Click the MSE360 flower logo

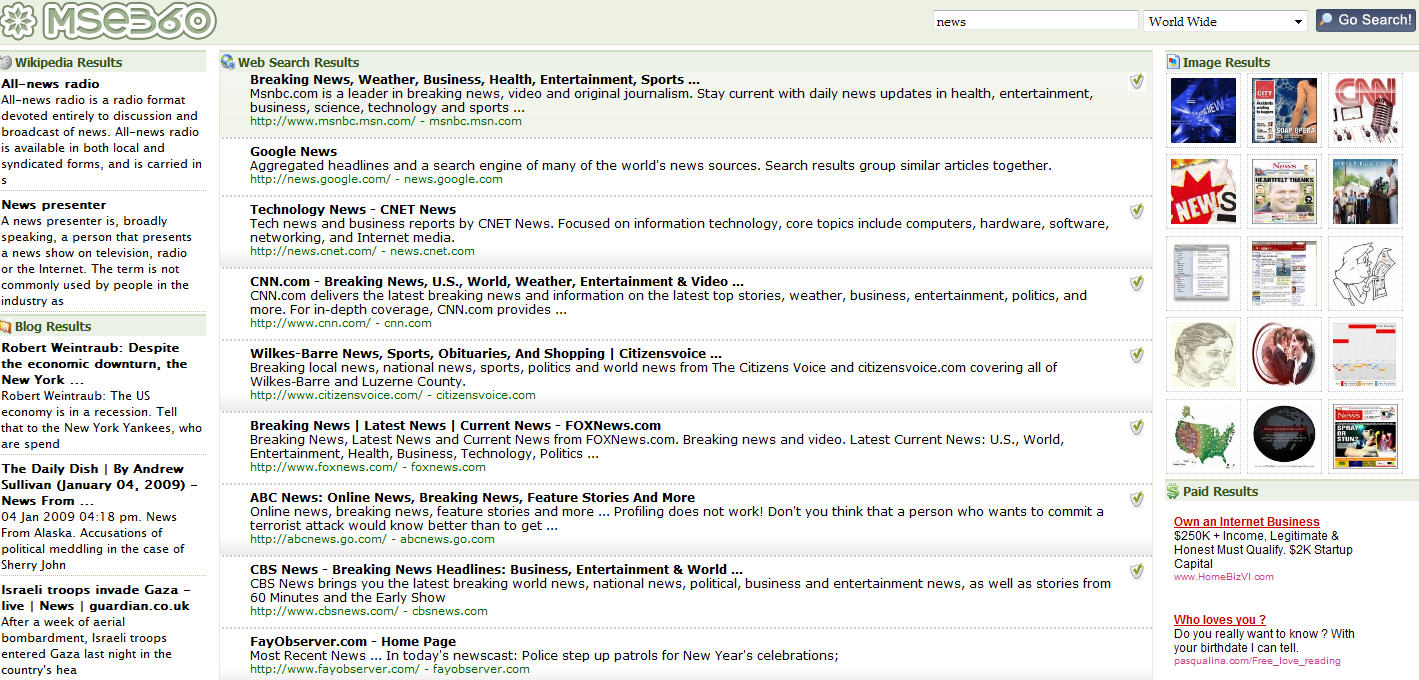pyautogui.click(x=20, y=20)
